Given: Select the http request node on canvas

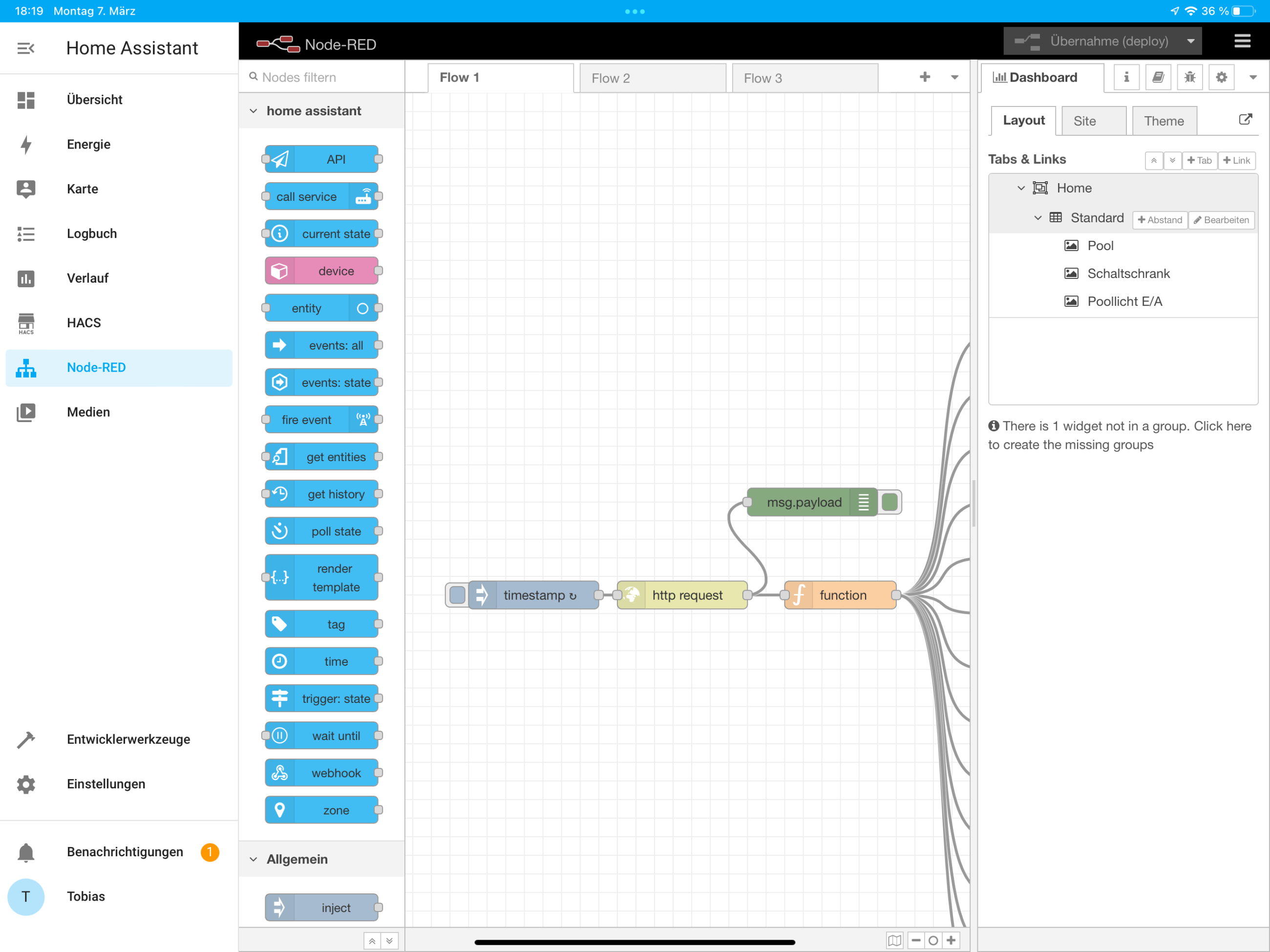Looking at the screenshot, I should tap(682, 595).
